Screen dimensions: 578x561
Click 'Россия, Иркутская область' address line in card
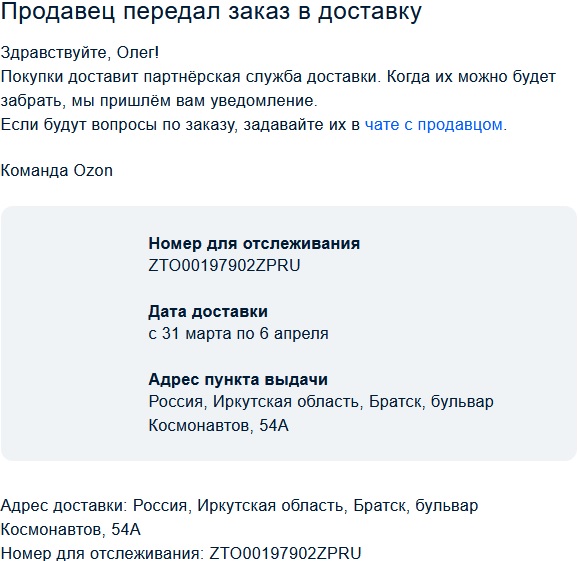click(x=254, y=402)
